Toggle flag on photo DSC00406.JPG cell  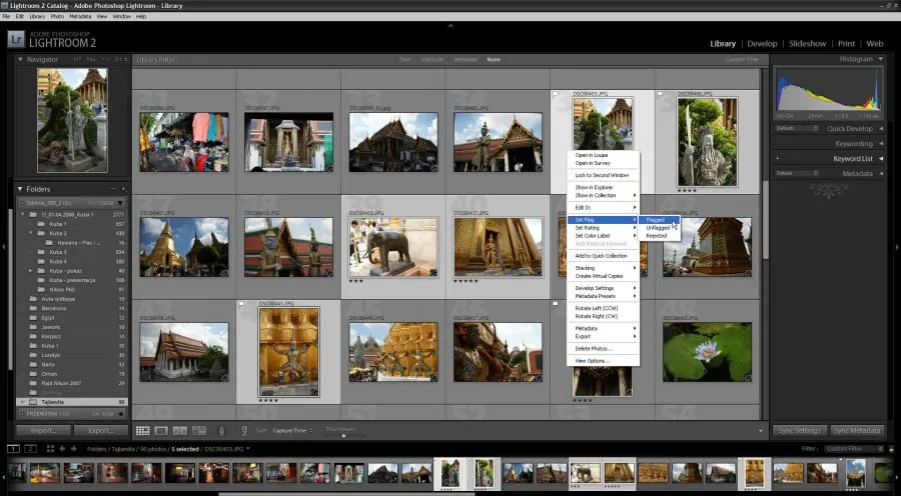click(x=661, y=94)
